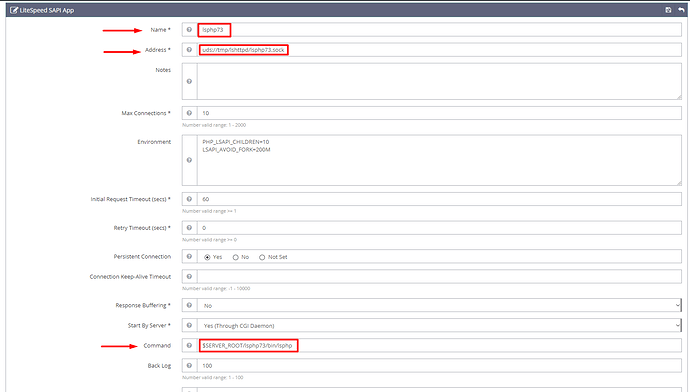
Task: Open help icon beside Back Log
Action: (189, 366)
